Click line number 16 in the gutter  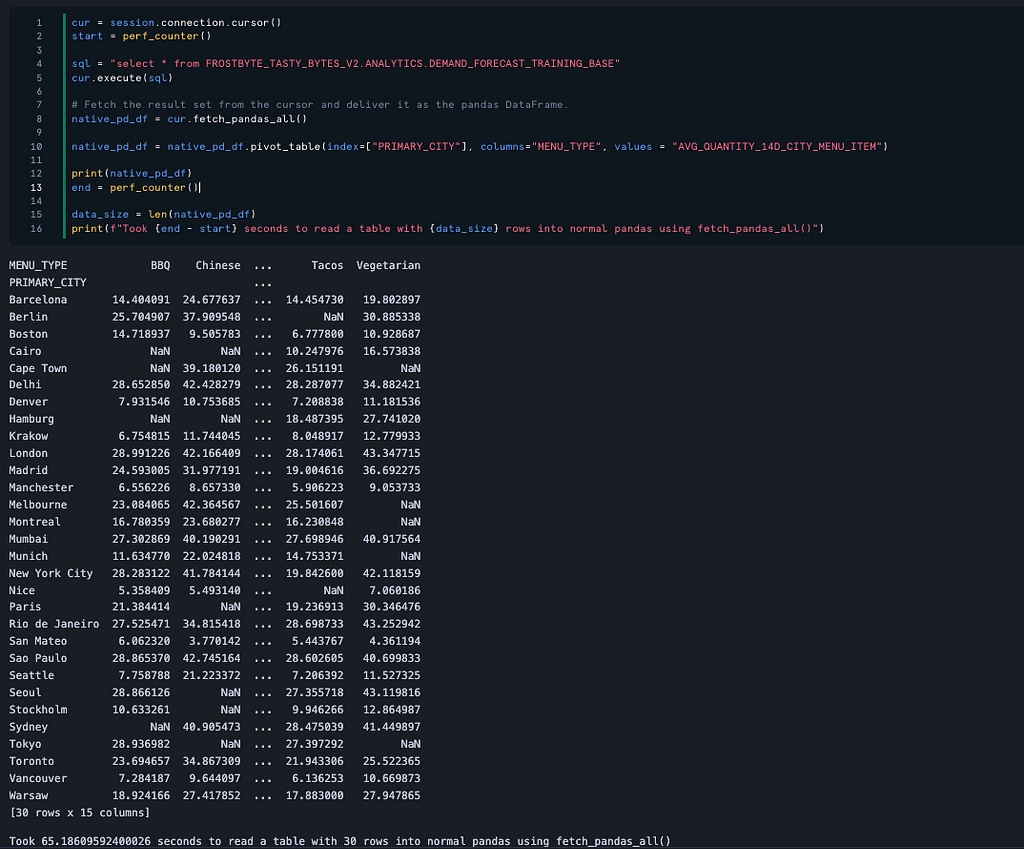pos(36,229)
